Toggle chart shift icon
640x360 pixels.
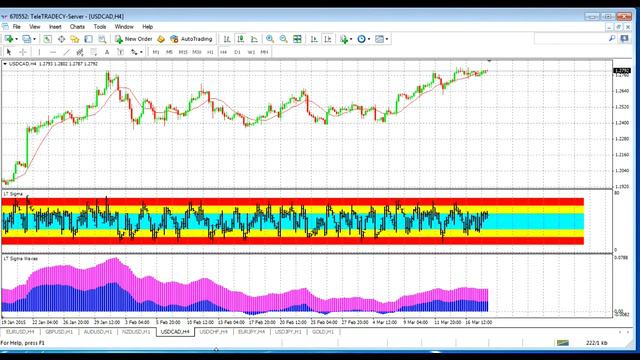coord(328,39)
